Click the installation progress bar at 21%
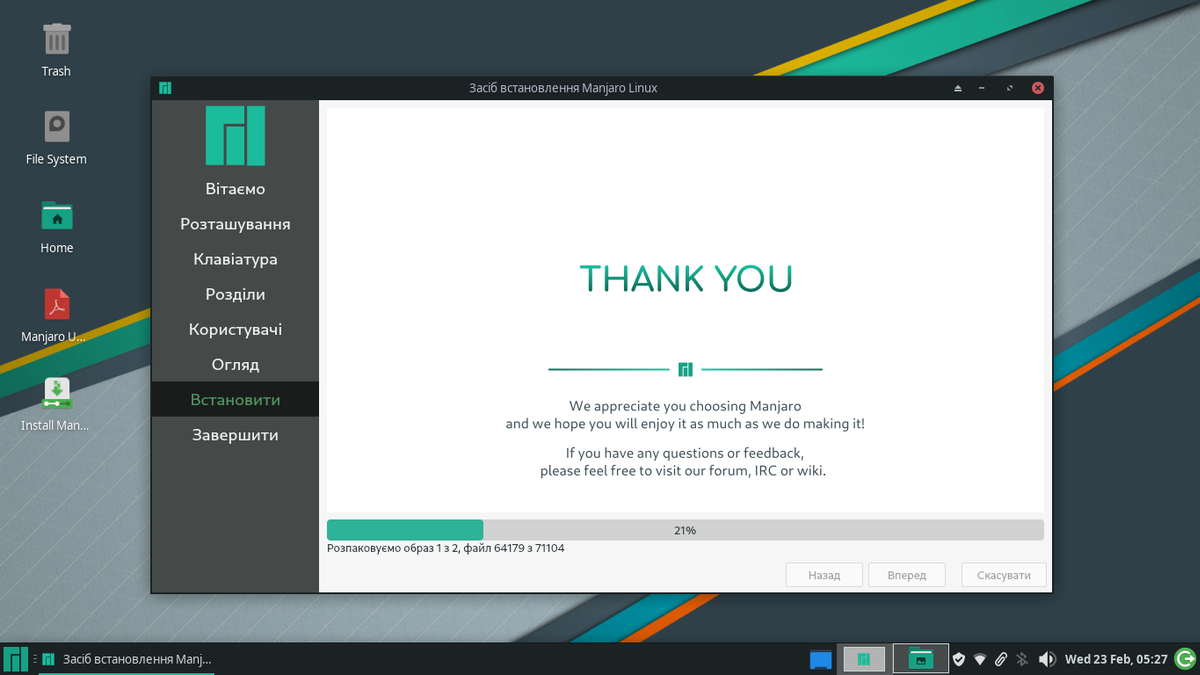Screen dimensions: 1200x675 point(685,530)
